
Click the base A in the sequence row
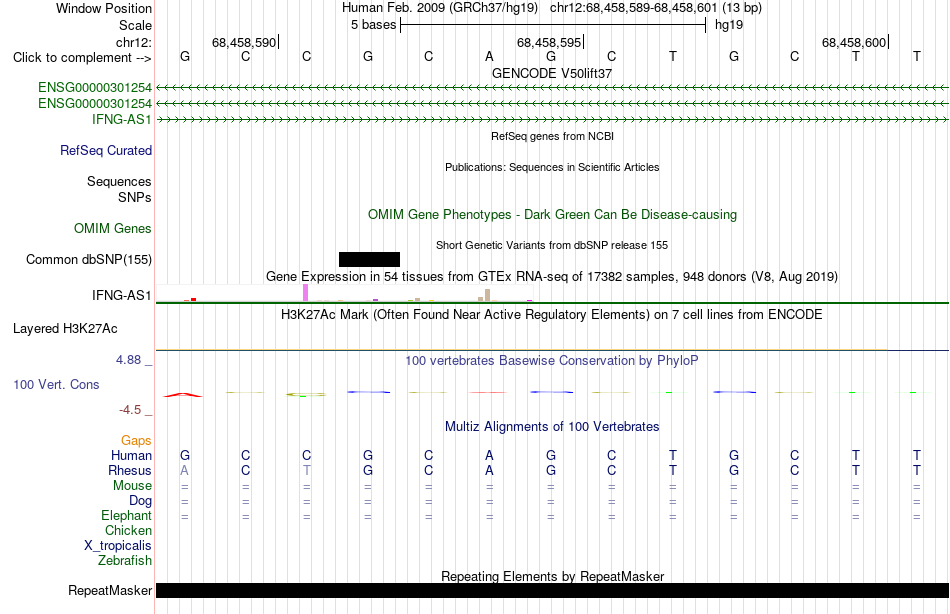click(490, 56)
